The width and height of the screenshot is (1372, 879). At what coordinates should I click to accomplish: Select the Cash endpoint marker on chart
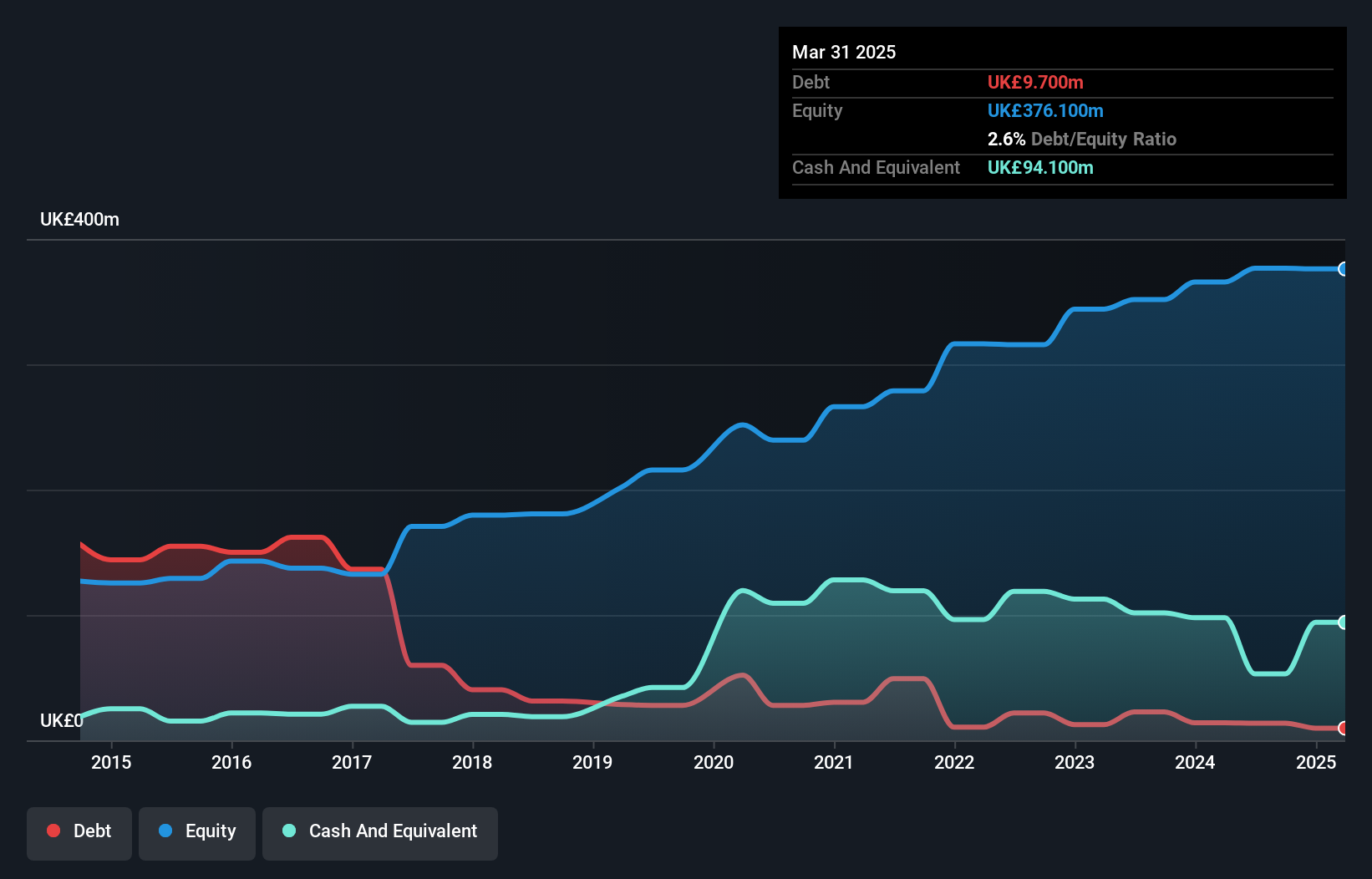[1344, 622]
